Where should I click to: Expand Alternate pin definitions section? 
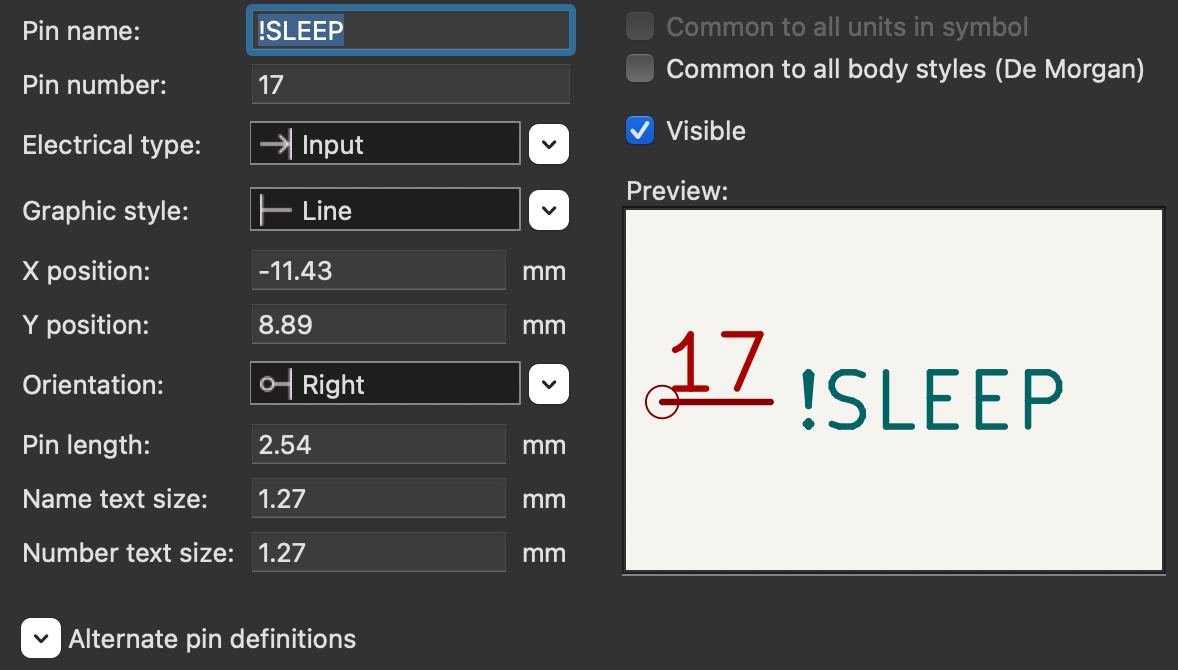click(x=41, y=638)
